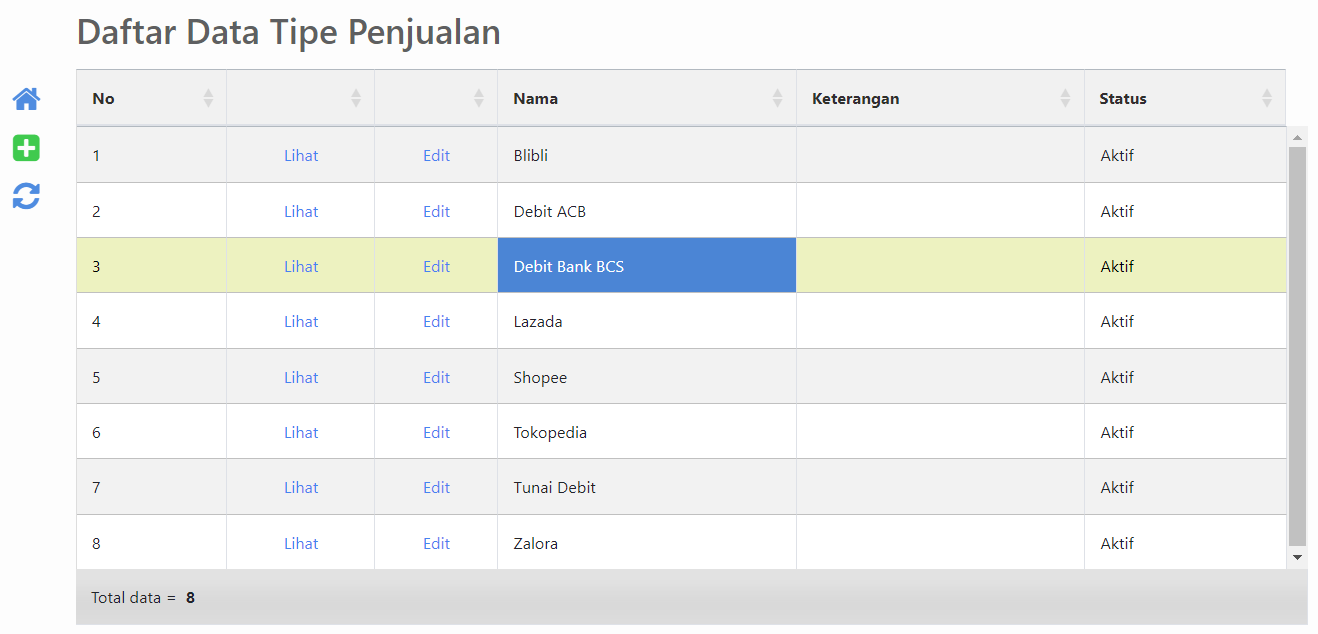Viewport: 1318px width, 634px height.
Task: Edit the Blibli entry
Action: [x=436, y=155]
